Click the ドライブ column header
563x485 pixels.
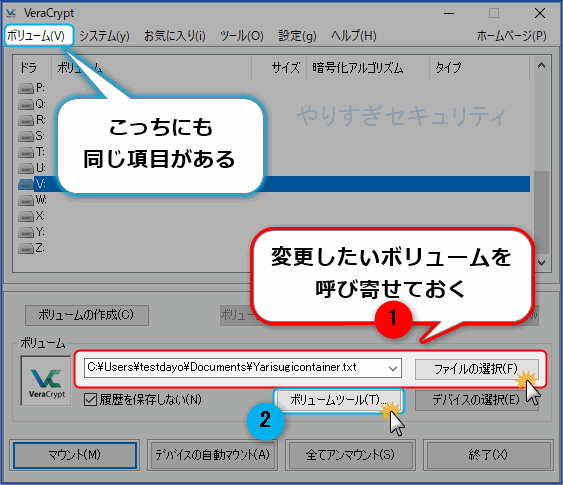click(32, 67)
